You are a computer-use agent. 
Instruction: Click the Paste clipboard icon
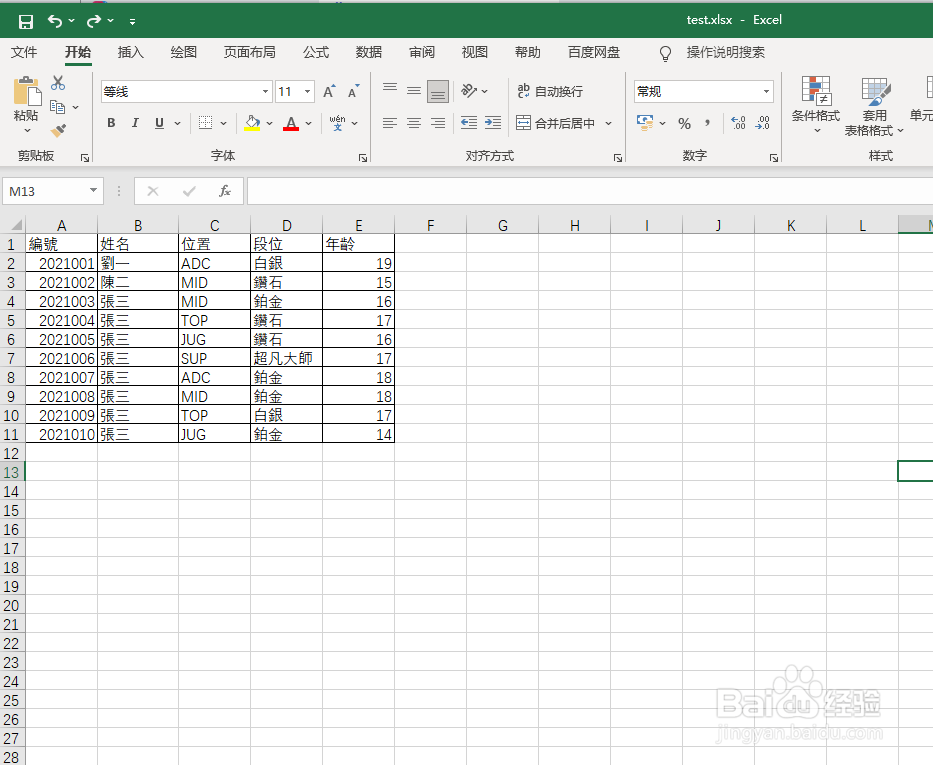pos(27,92)
